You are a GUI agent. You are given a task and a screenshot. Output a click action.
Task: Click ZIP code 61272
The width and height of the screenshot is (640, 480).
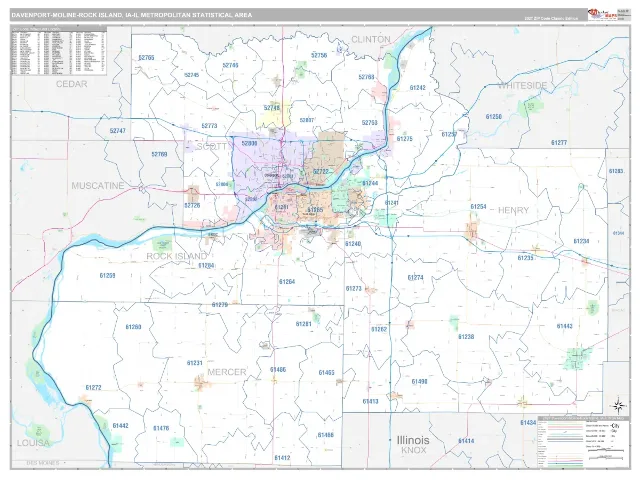coord(93,388)
